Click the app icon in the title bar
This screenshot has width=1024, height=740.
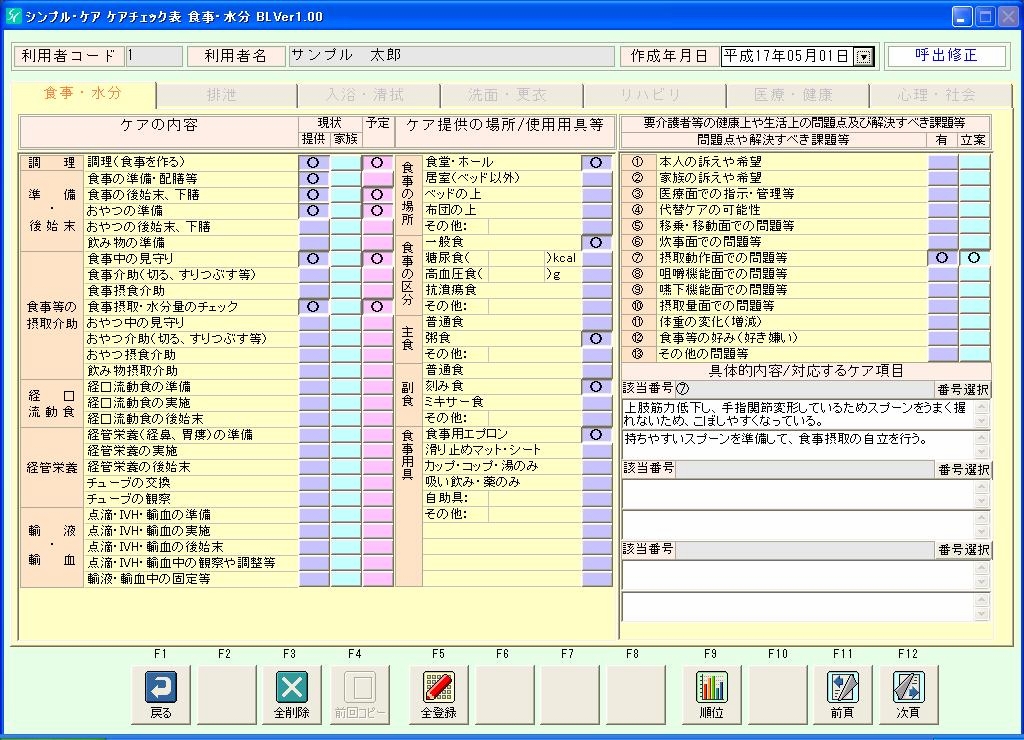point(12,17)
